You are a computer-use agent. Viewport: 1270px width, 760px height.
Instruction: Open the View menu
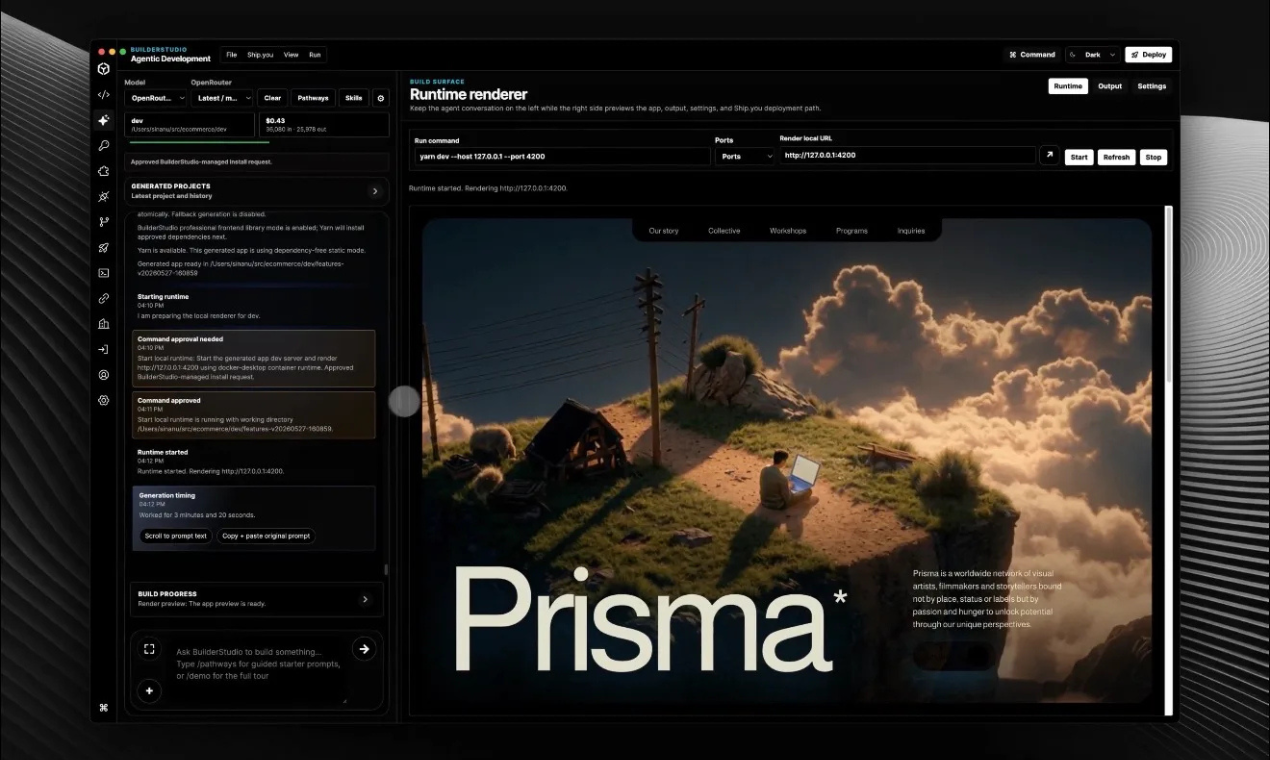point(291,55)
